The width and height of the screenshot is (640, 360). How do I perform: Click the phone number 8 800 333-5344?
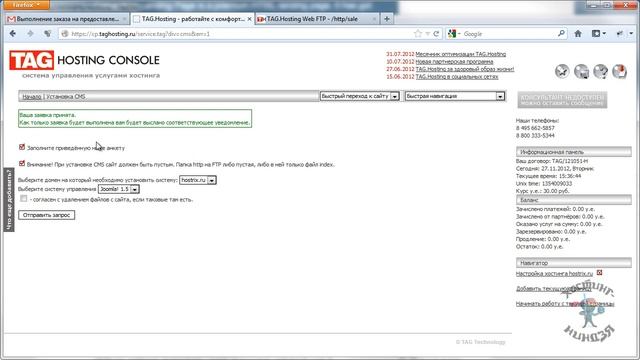point(535,136)
